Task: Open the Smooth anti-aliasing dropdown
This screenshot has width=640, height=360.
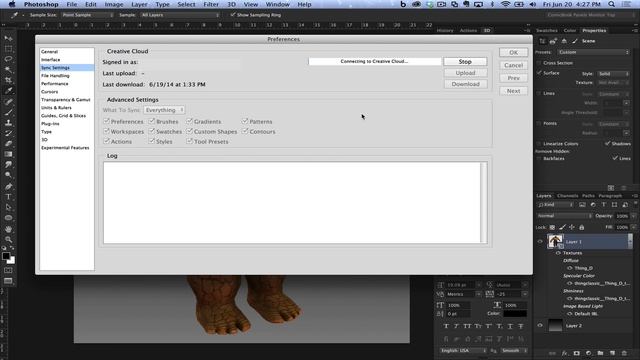Action: [513, 351]
